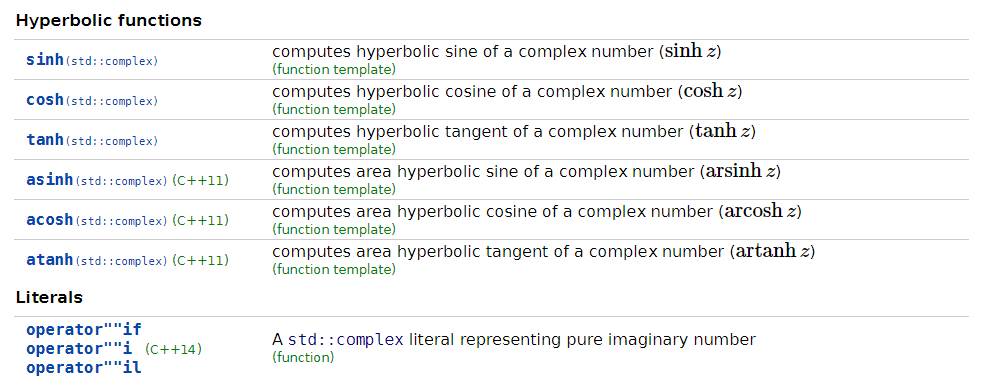Open the atanh std::complex link

pyautogui.click(x=97, y=260)
